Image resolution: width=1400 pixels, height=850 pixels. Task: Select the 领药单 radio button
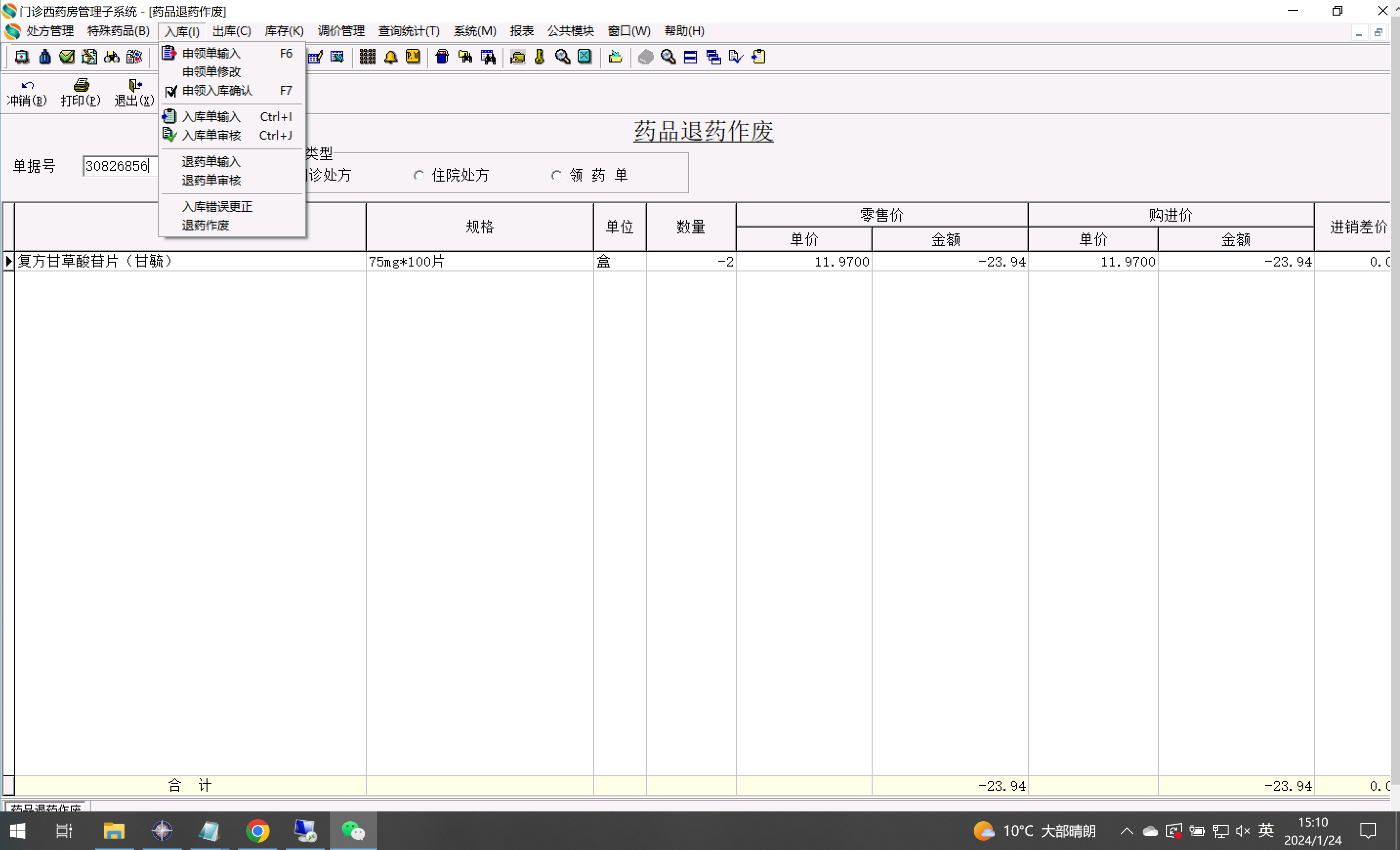pos(556,176)
